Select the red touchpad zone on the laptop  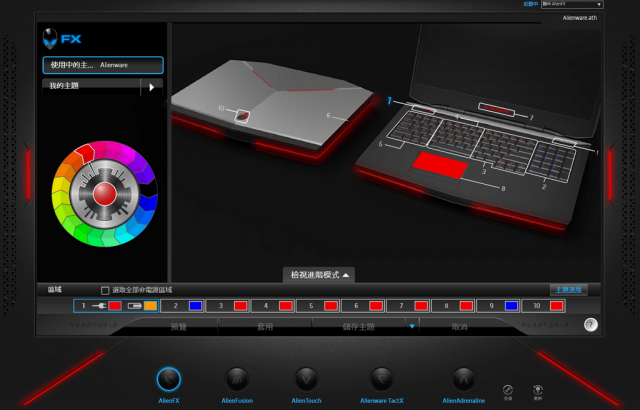440,165
